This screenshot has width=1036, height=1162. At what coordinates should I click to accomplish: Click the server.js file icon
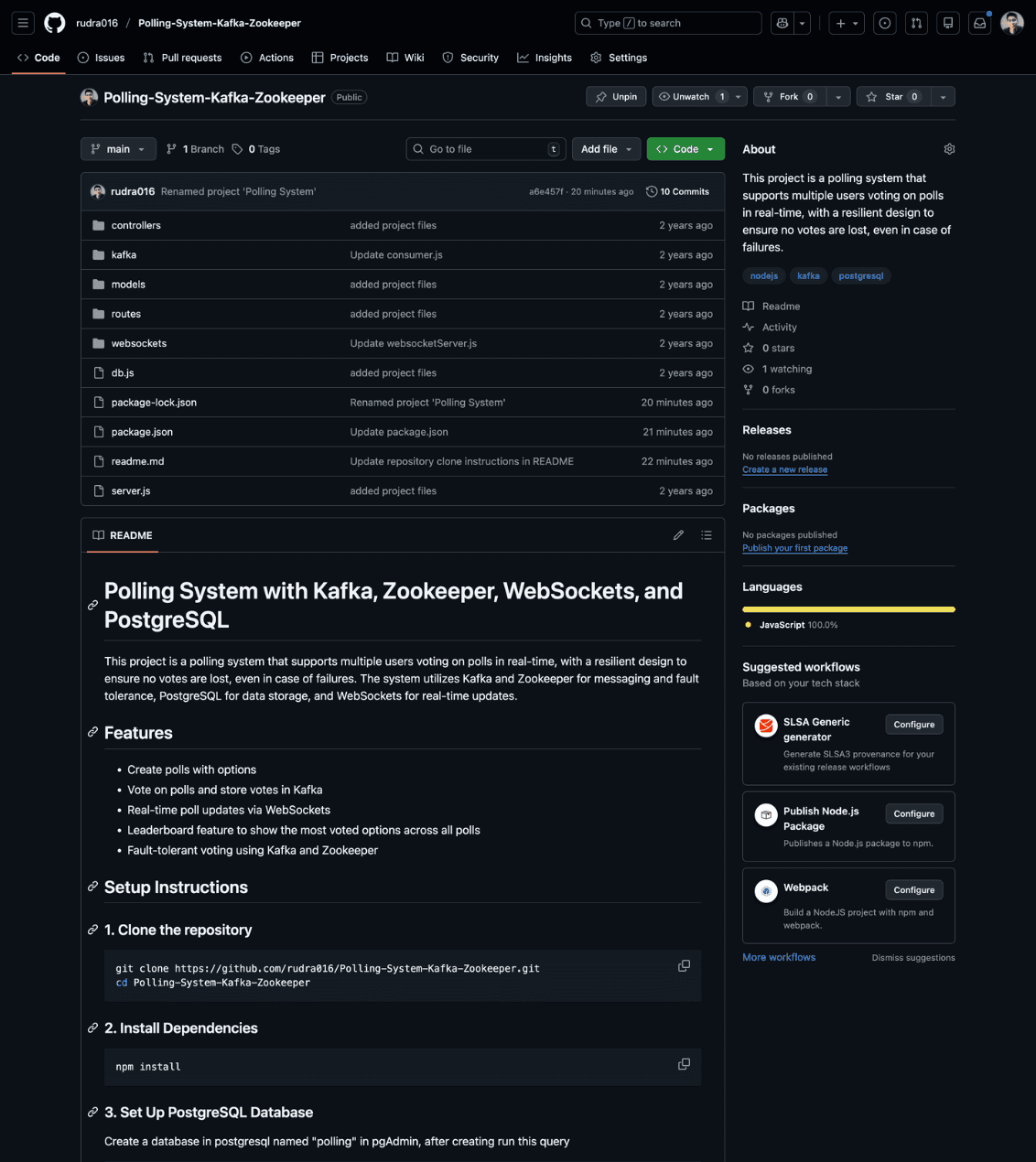(x=99, y=490)
